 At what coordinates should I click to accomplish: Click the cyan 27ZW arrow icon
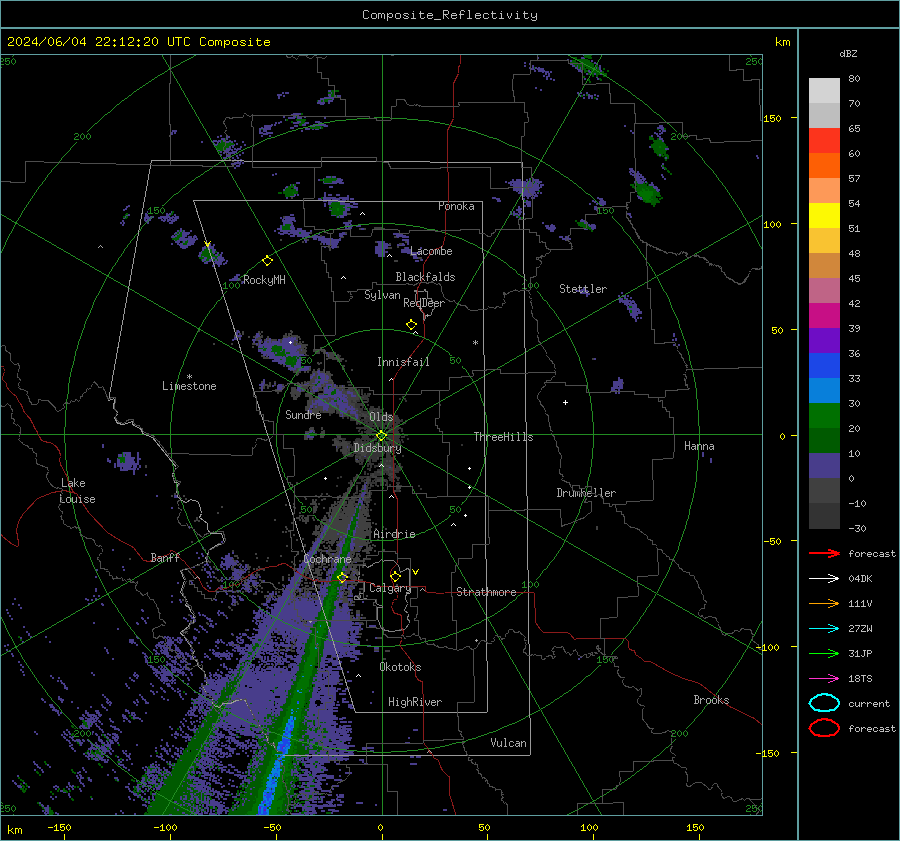point(824,629)
